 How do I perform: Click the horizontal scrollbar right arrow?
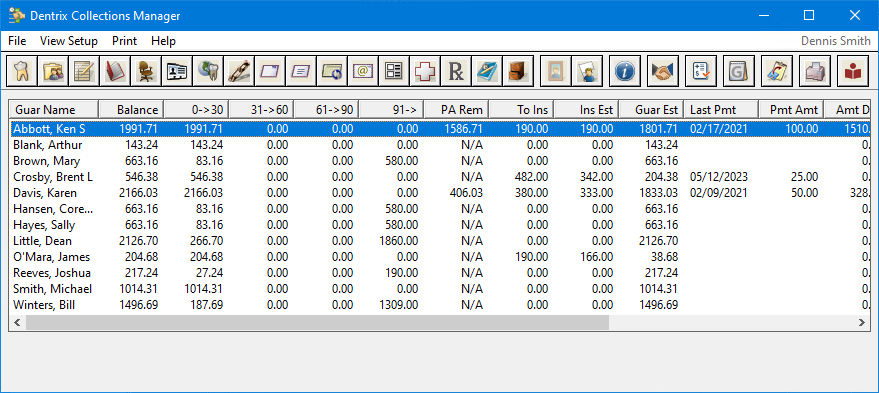[862, 323]
